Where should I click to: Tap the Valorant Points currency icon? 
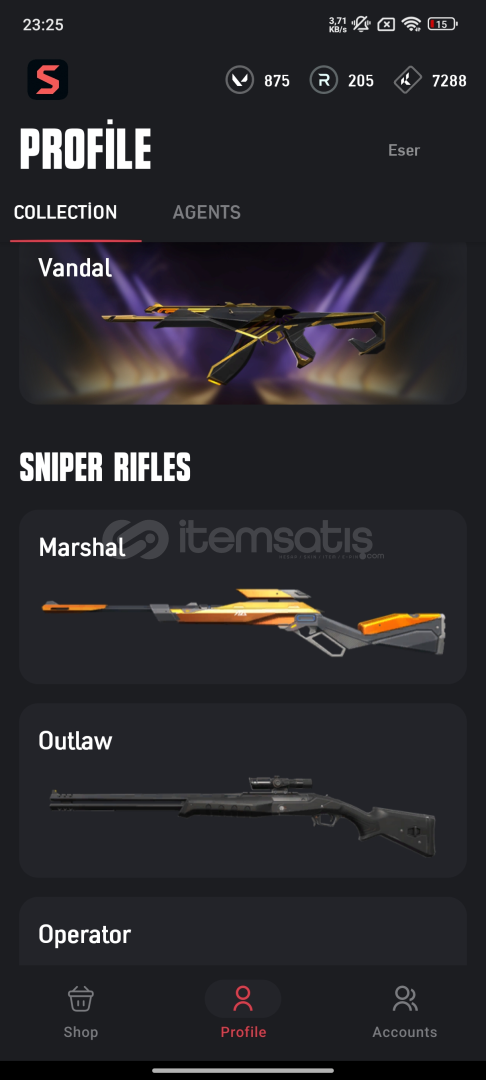(240, 81)
